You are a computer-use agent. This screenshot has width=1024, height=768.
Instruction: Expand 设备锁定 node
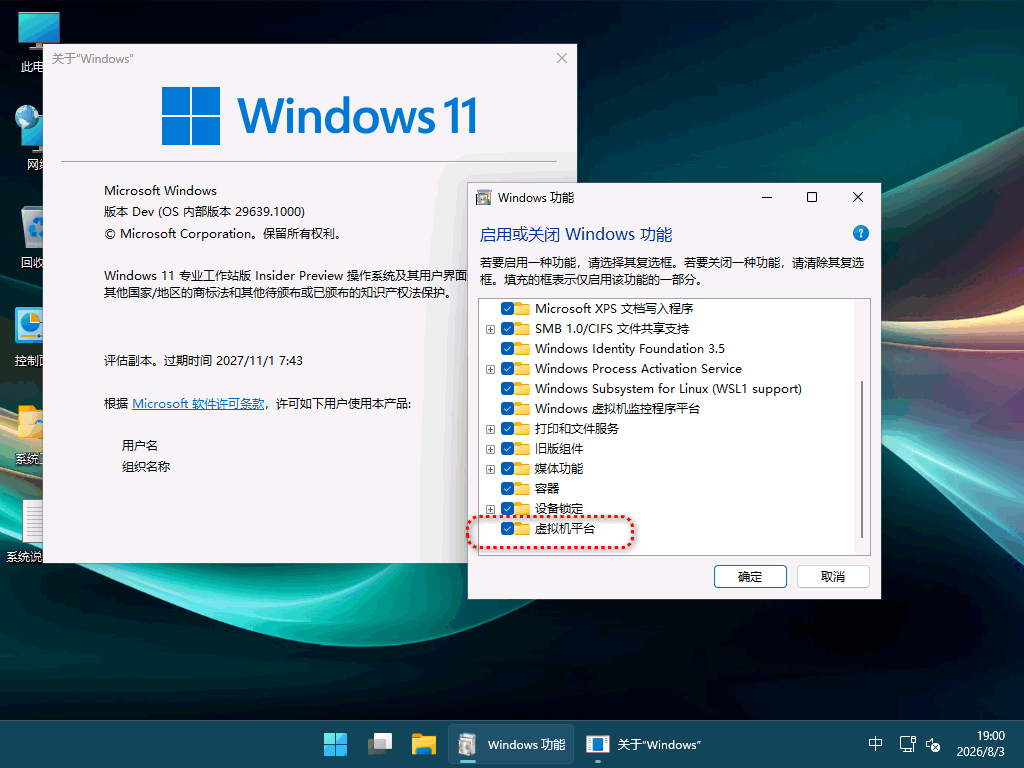[490, 509]
